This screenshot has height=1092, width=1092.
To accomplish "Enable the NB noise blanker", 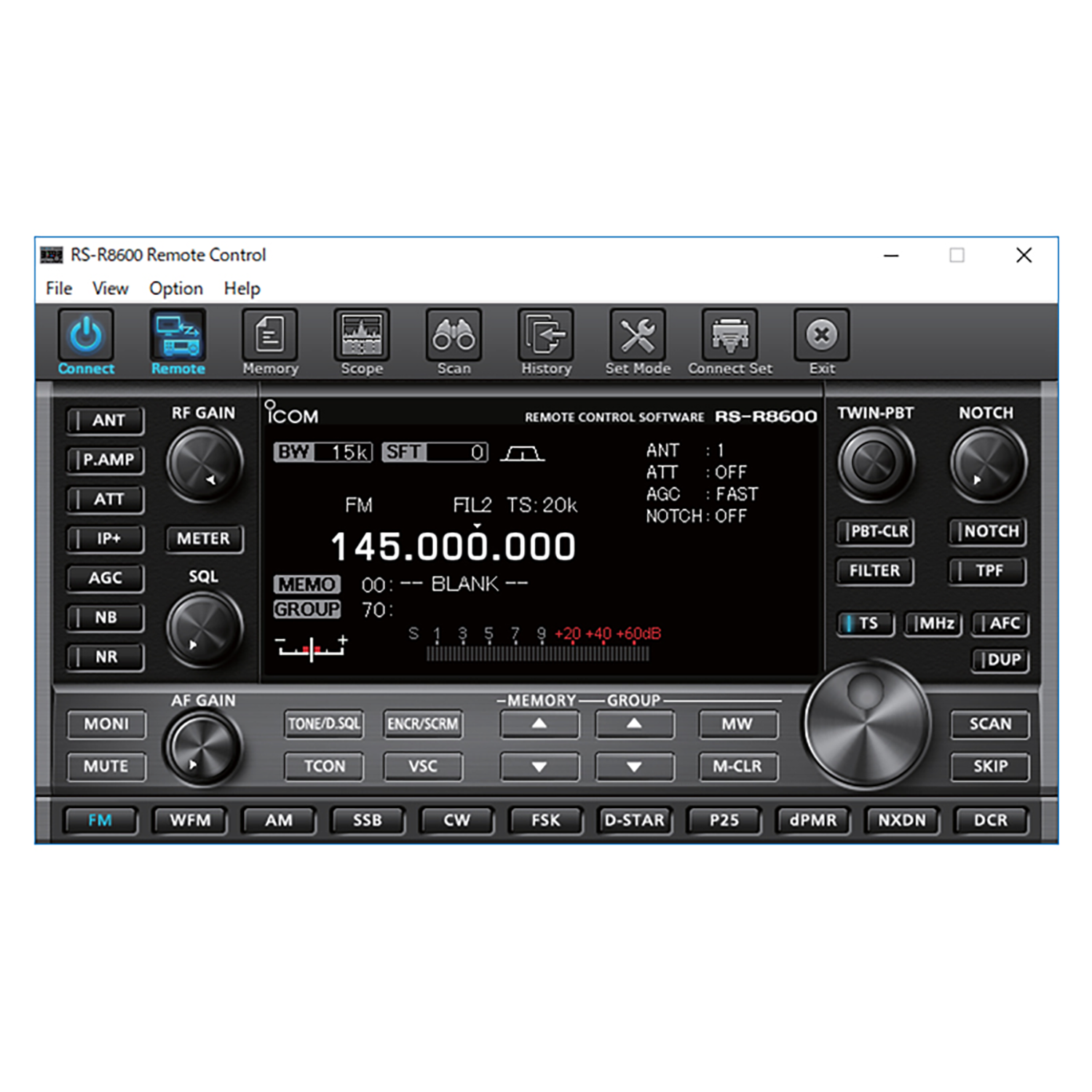I will coord(106,617).
